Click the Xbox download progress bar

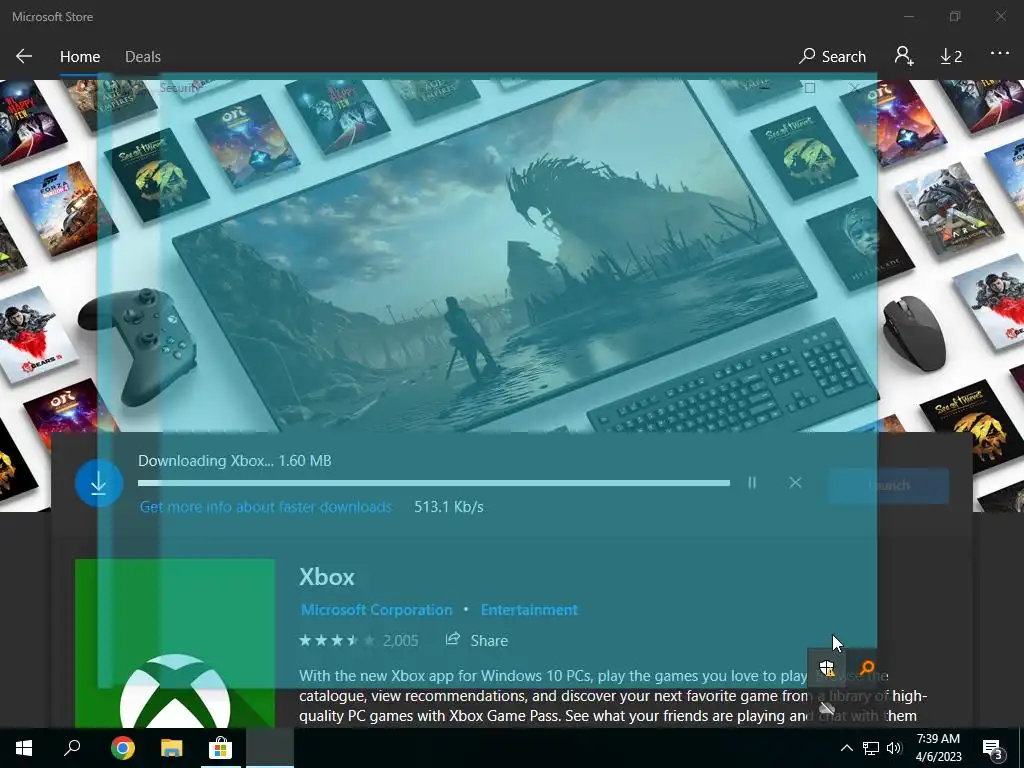point(434,483)
